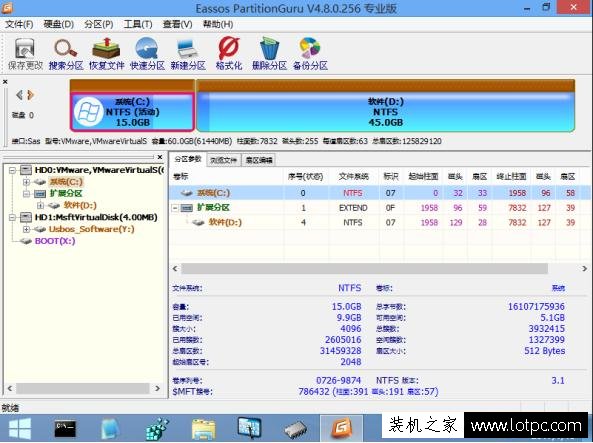Open the 分区(P) menu
593x443 pixels.
point(99,25)
